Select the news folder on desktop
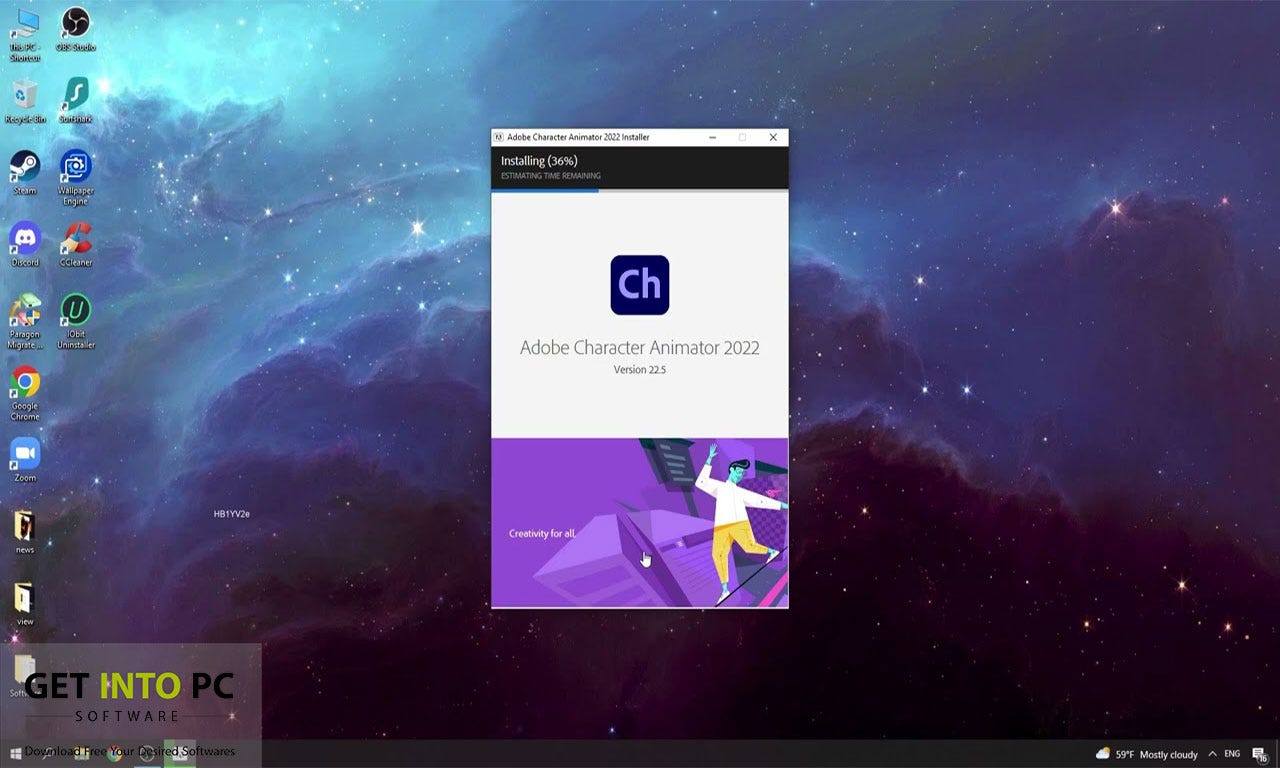Viewport: 1280px width, 768px height. [x=25, y=532]
